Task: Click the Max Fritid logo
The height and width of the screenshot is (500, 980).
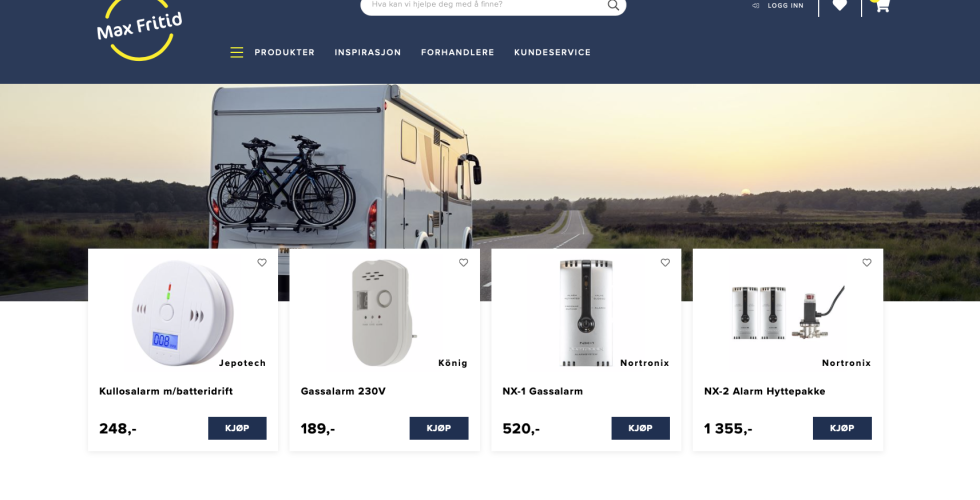Action: [x=139, y=28]
